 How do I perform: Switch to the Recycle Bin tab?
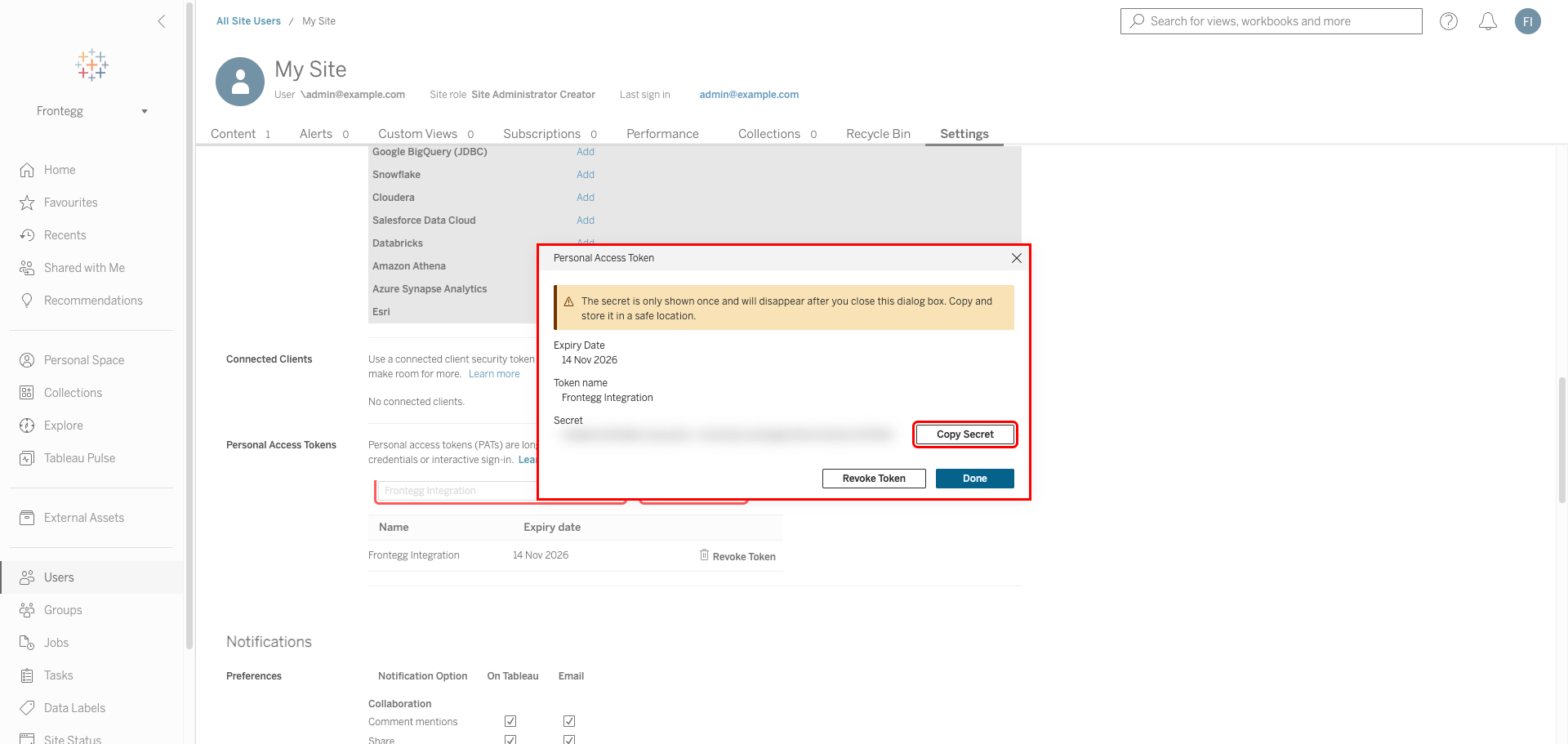click(x=878, y=134)
